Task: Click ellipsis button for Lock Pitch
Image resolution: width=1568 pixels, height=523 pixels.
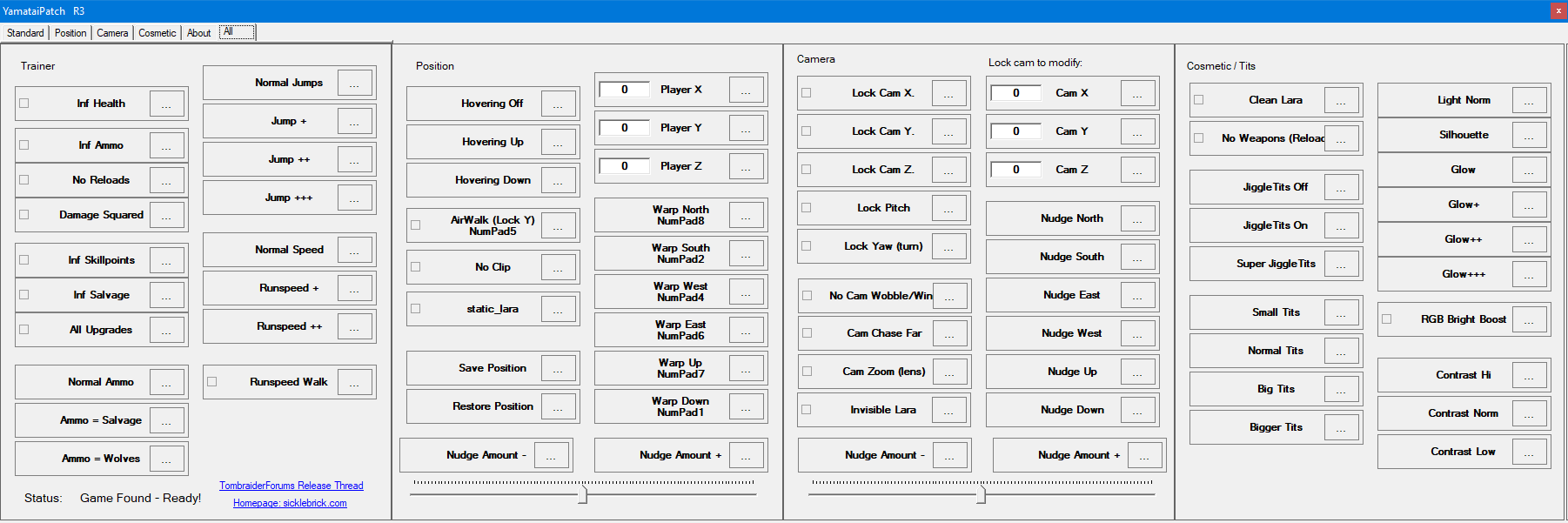Action: click(x=949, y=208)
